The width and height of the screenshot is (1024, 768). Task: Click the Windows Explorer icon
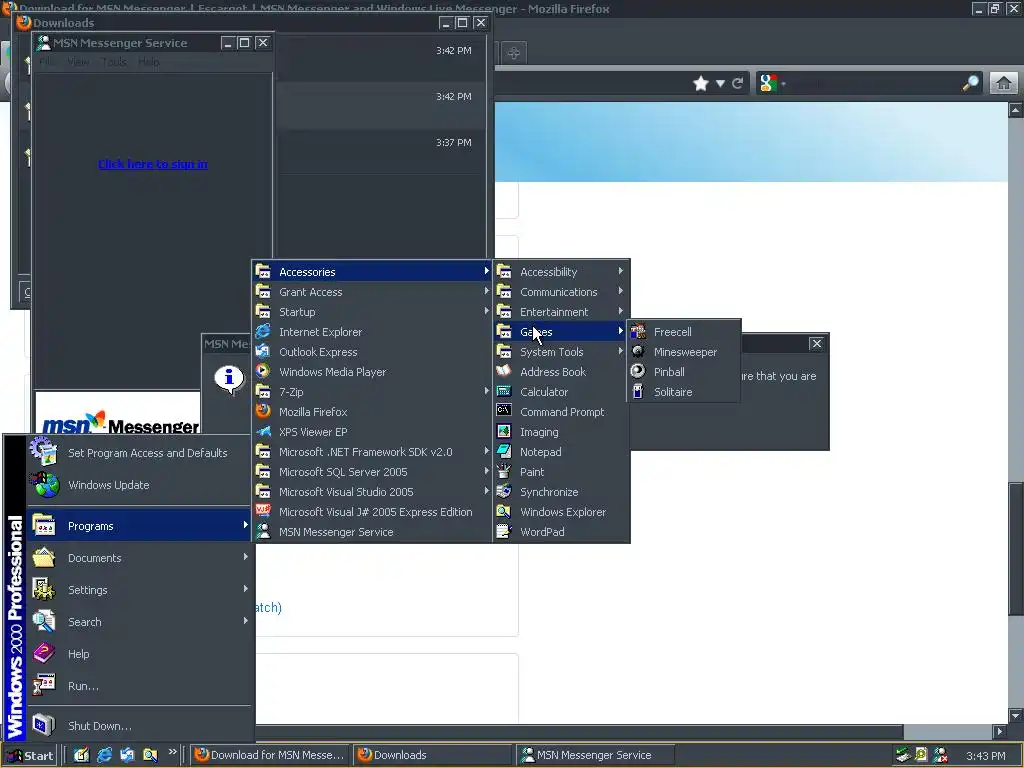(x=504, y=511)
